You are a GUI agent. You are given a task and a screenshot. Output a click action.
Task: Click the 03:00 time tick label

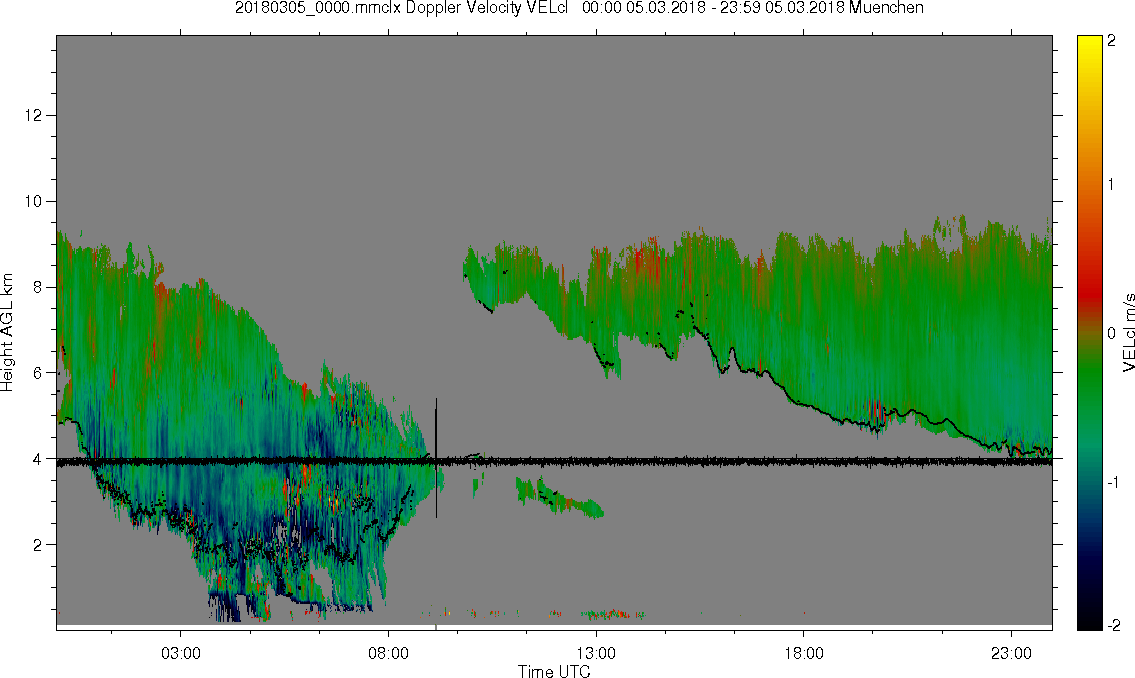click(x=180, y=653)
